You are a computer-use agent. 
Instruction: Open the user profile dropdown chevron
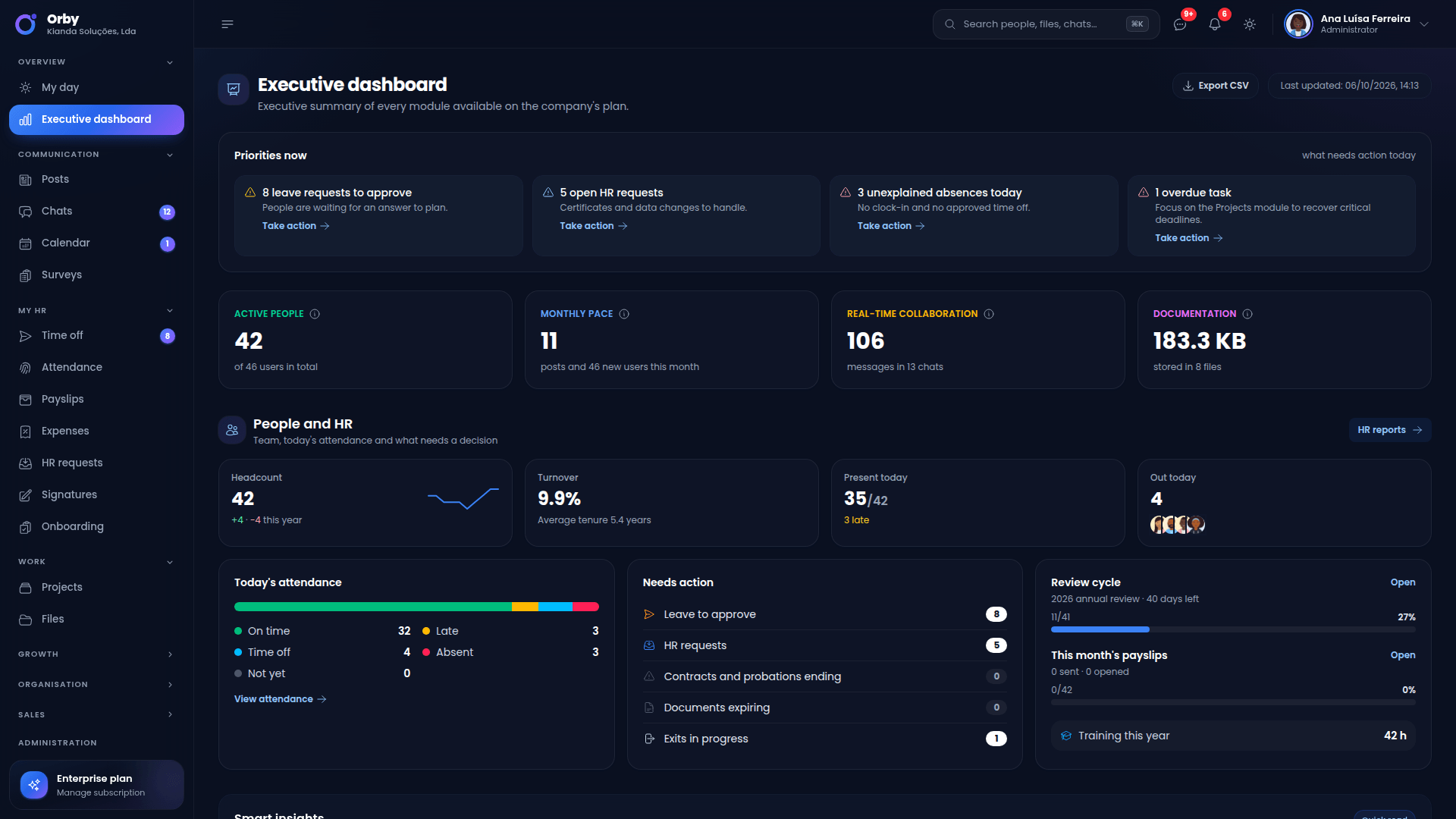coord(1424,24)
